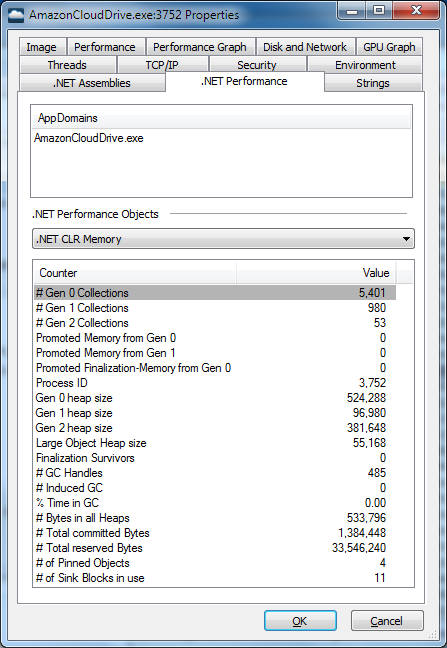The height and width of the screenshot is (648, 447).
Task: Select the # Gen 1 Collections row
Action: click(x=215, y=308)
